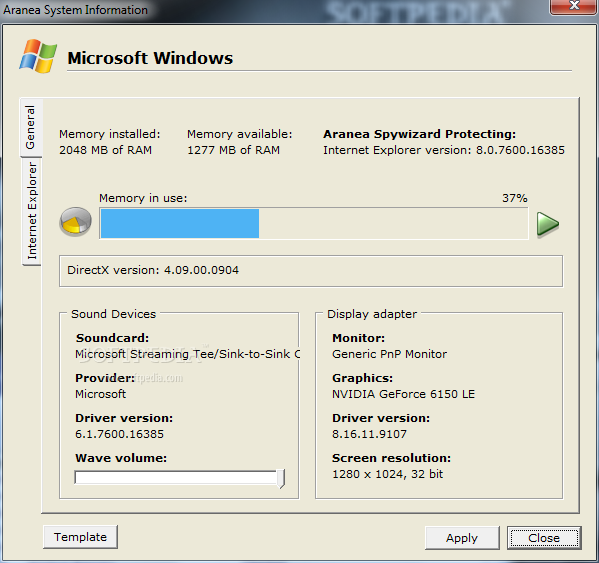Image resolution: width=599 pixels, height=563 pixels.
Task: Click the Memory in use progress bar
Action: (314, 223)
